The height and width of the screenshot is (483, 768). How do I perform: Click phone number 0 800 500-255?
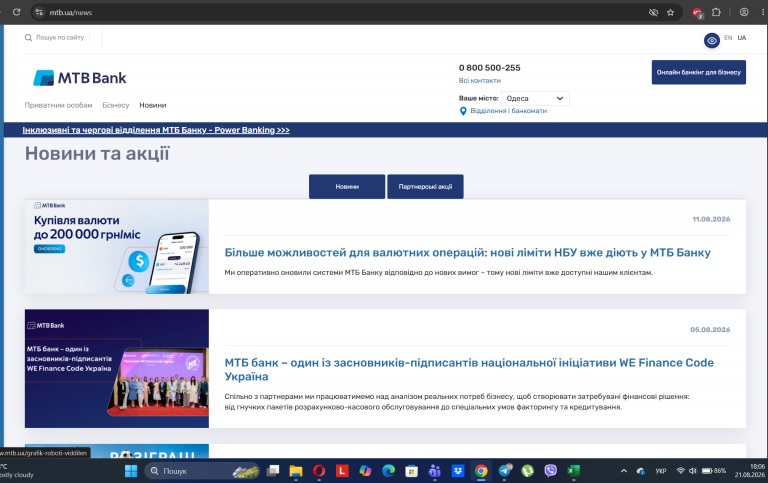pyautogui.click(x=489, y=68)
